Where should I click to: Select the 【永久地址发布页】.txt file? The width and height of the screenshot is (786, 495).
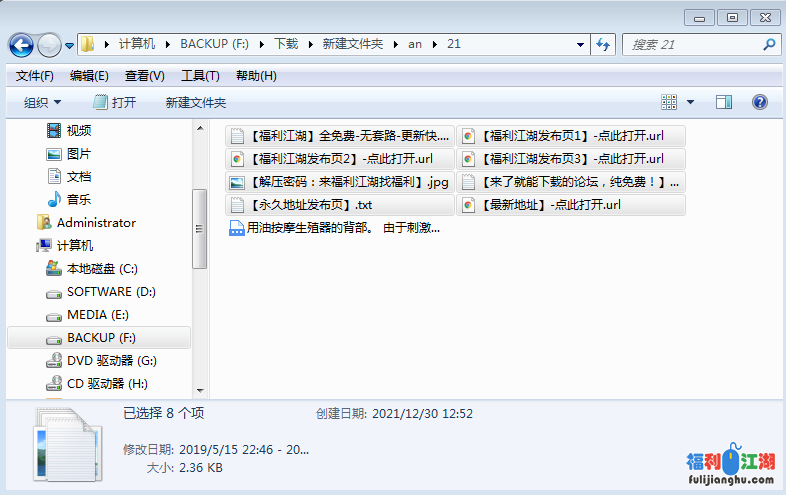pyautogui.click(x=309, y=205)
